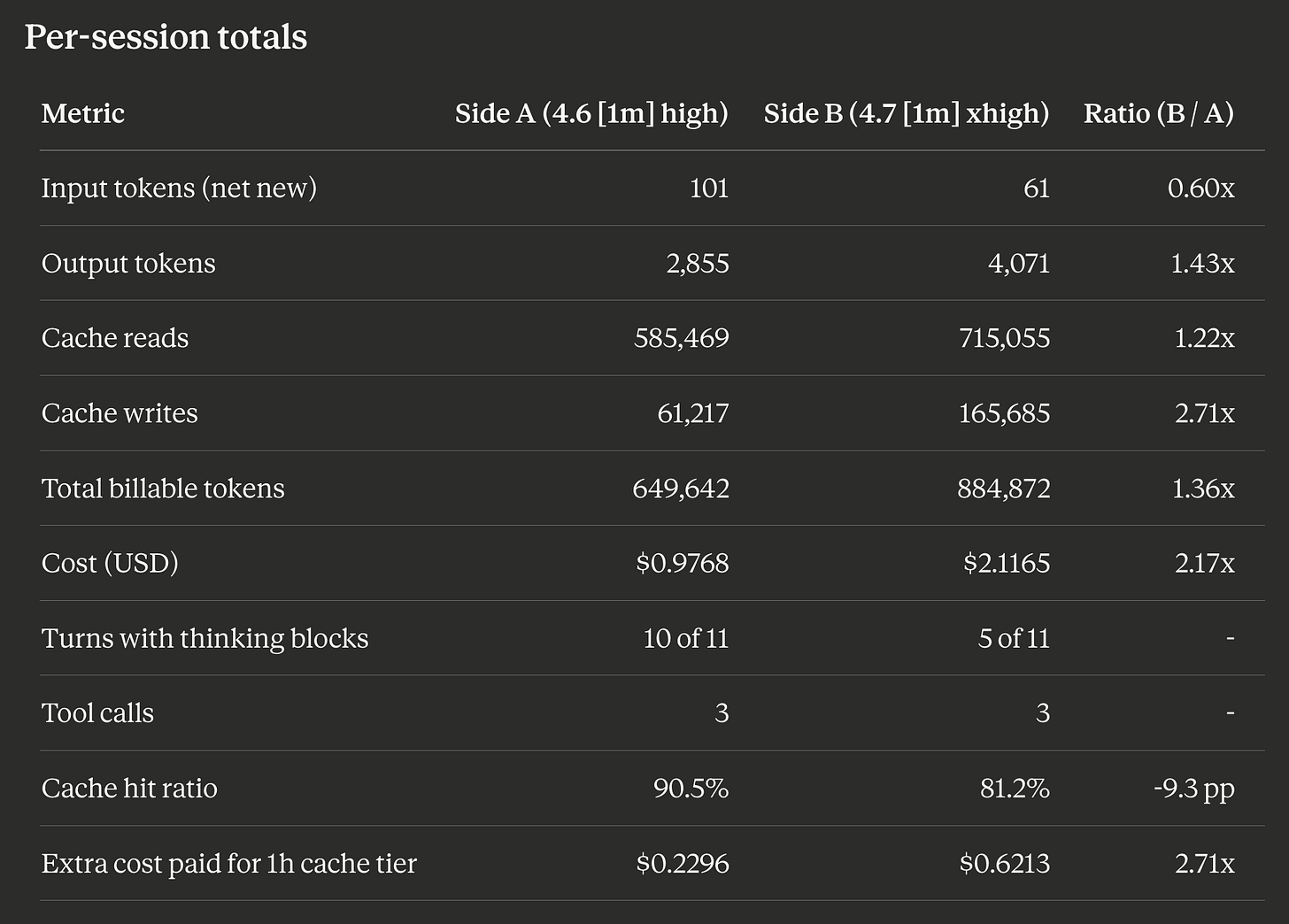Select the Tool calls row label
Viewport: 1289px width, 924px height.
click(97, 713)
